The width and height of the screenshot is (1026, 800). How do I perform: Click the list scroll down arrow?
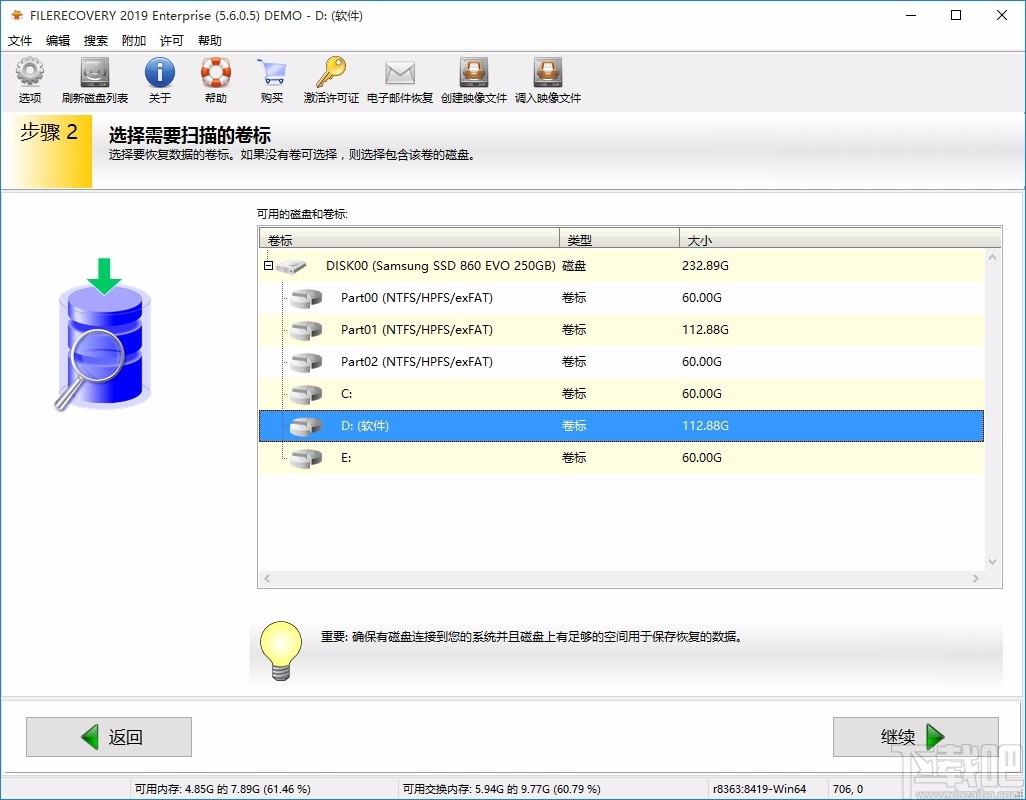(x=993, y=562)
